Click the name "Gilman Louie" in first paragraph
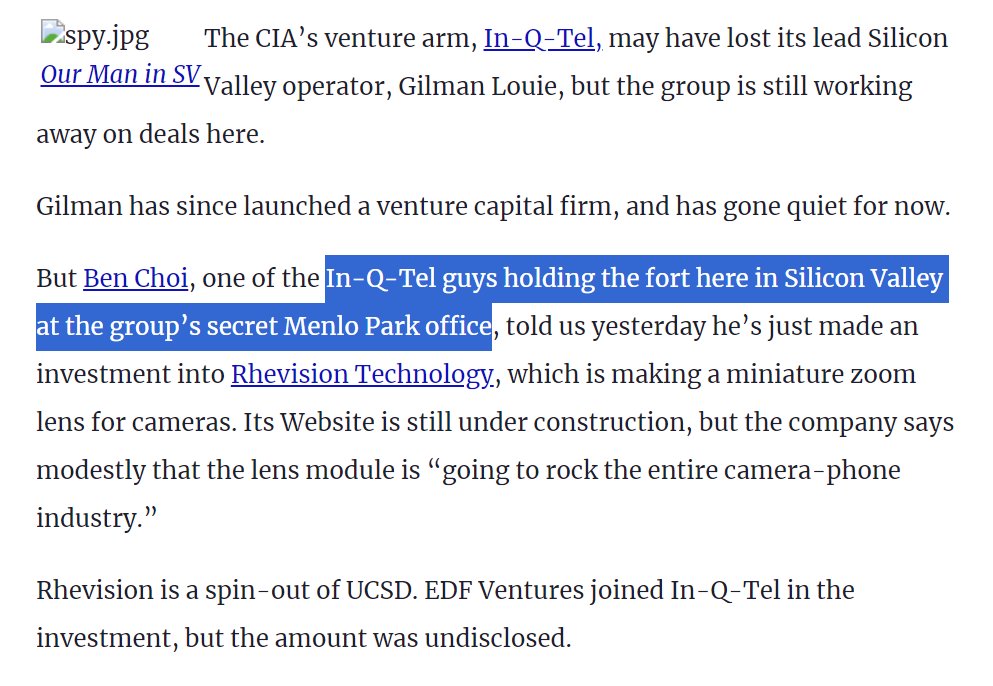This screenshot has height=686, width=993. [479, 86]
